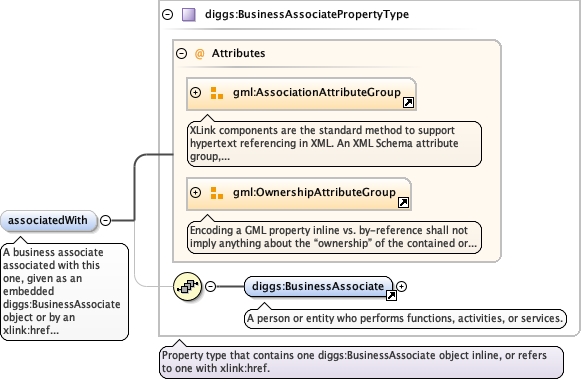The width and height of the screenshot is (582, 382).
Task: Select the gml:AssociationAttributeGroup label
Action: coord(317,92)
